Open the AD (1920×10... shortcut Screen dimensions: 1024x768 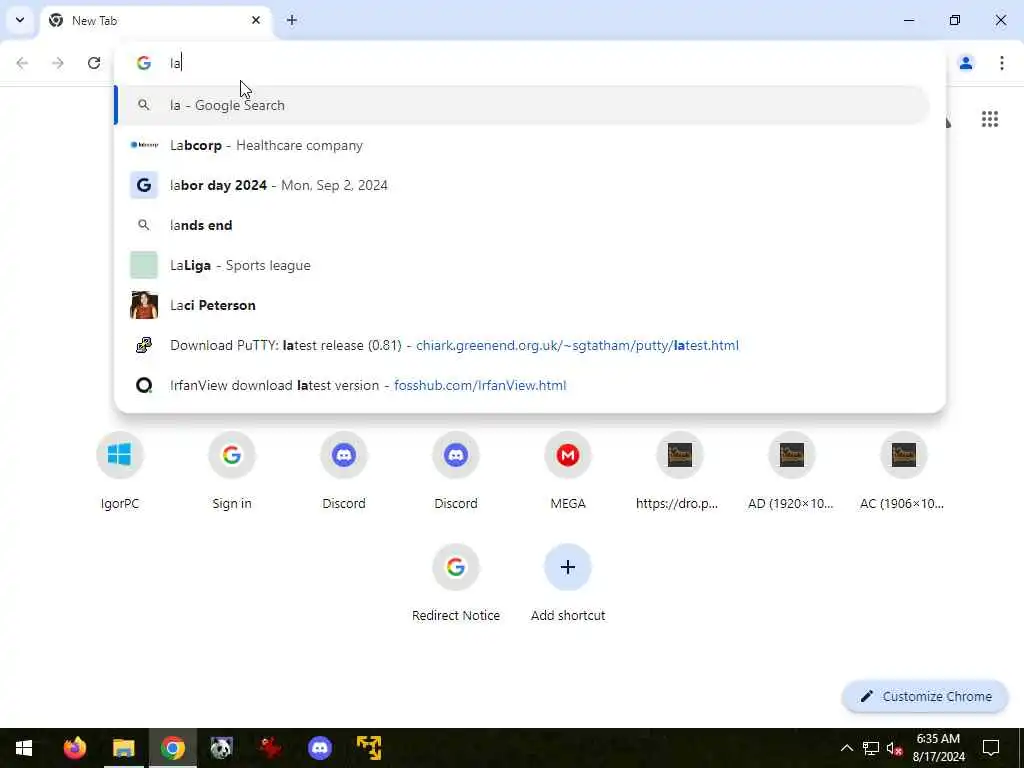(x=792, y=472)
